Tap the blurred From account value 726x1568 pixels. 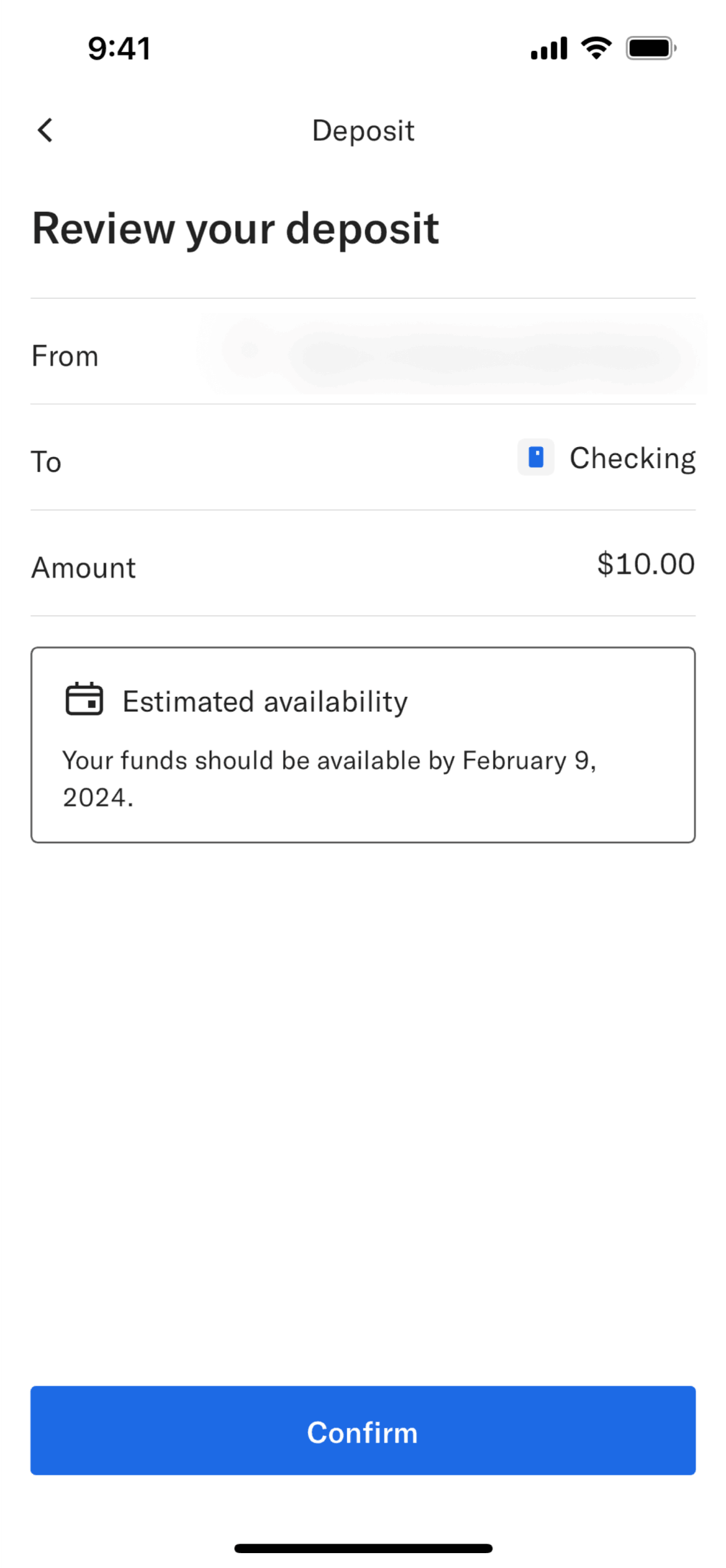453,355
